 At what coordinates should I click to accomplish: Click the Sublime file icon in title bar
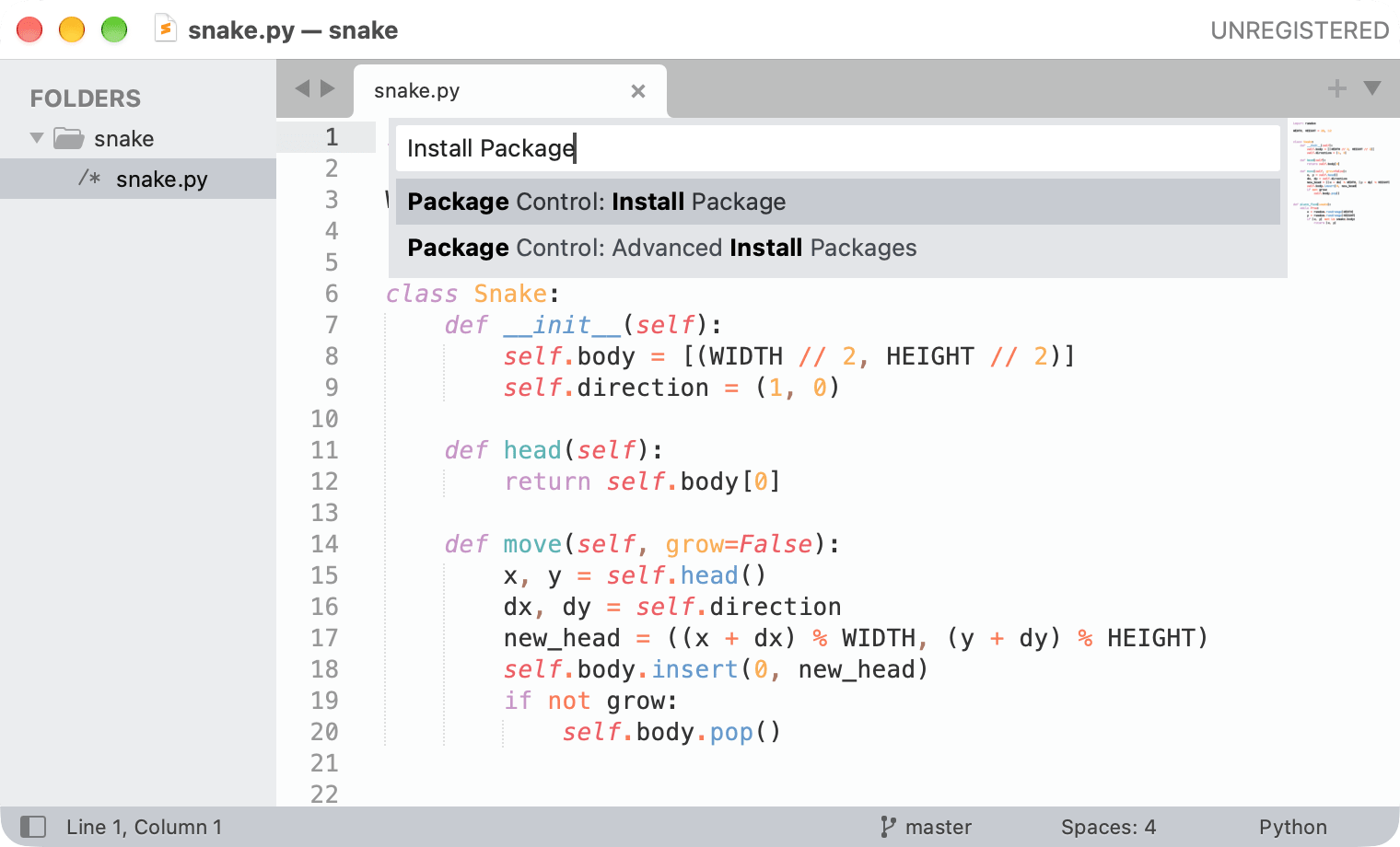(165, 29)
